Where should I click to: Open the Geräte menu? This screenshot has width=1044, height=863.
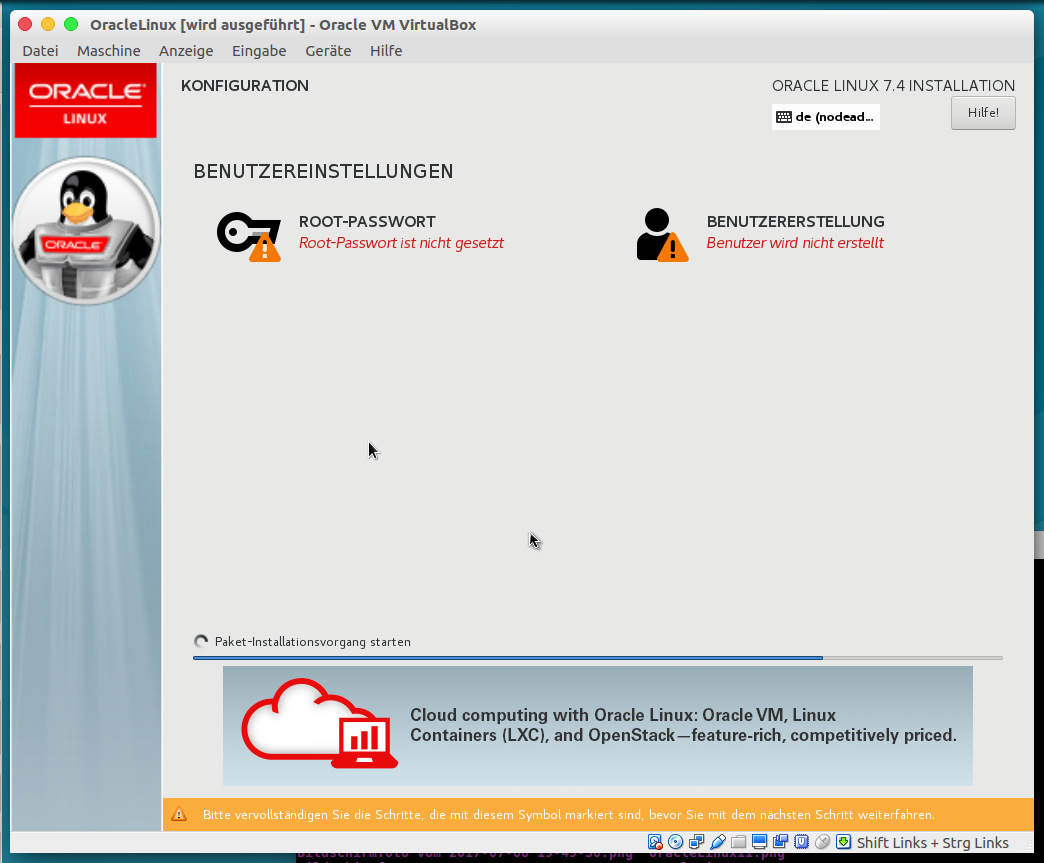pos(328,50)
